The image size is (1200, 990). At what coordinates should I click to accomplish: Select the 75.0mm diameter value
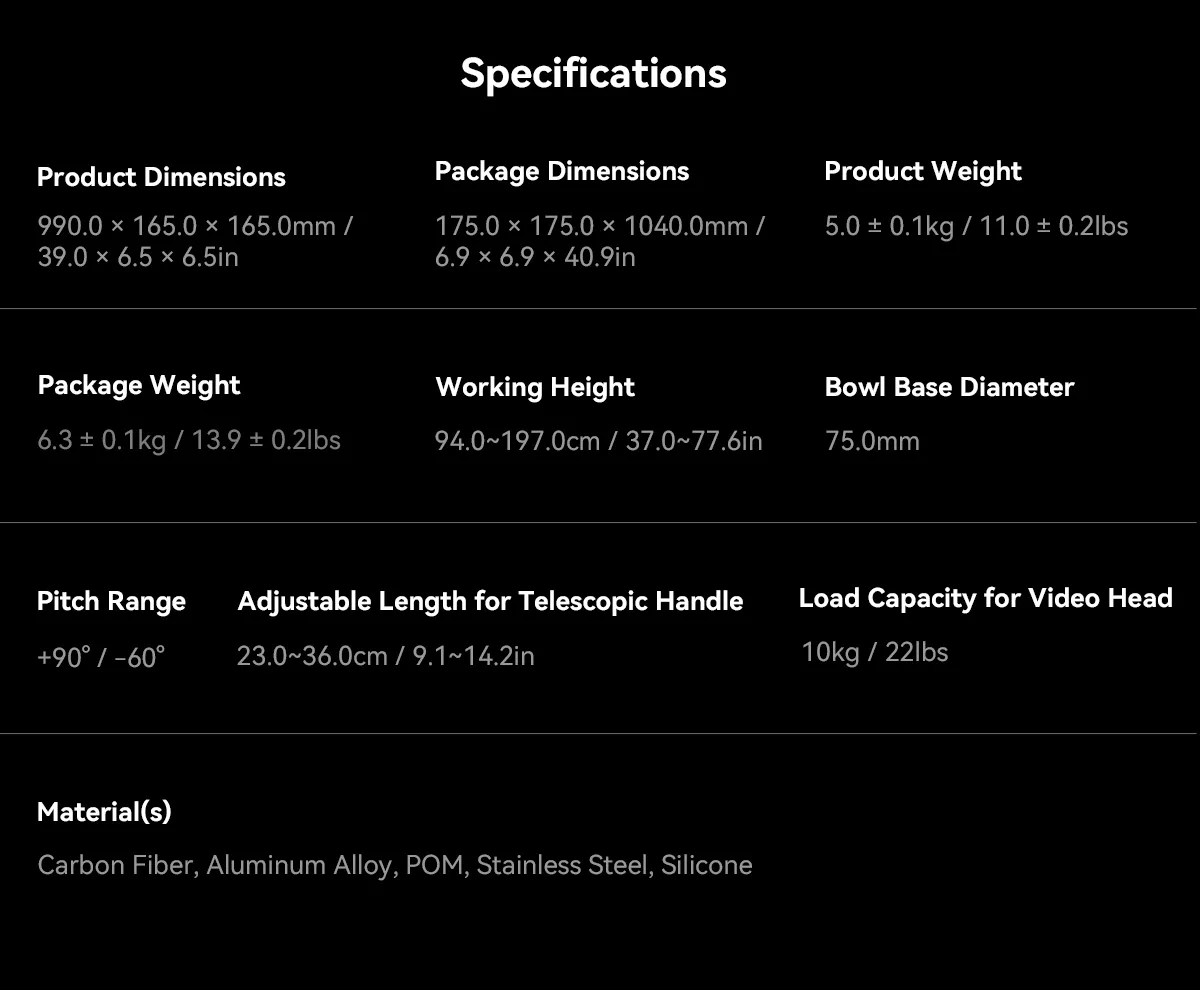coord(872,441)
